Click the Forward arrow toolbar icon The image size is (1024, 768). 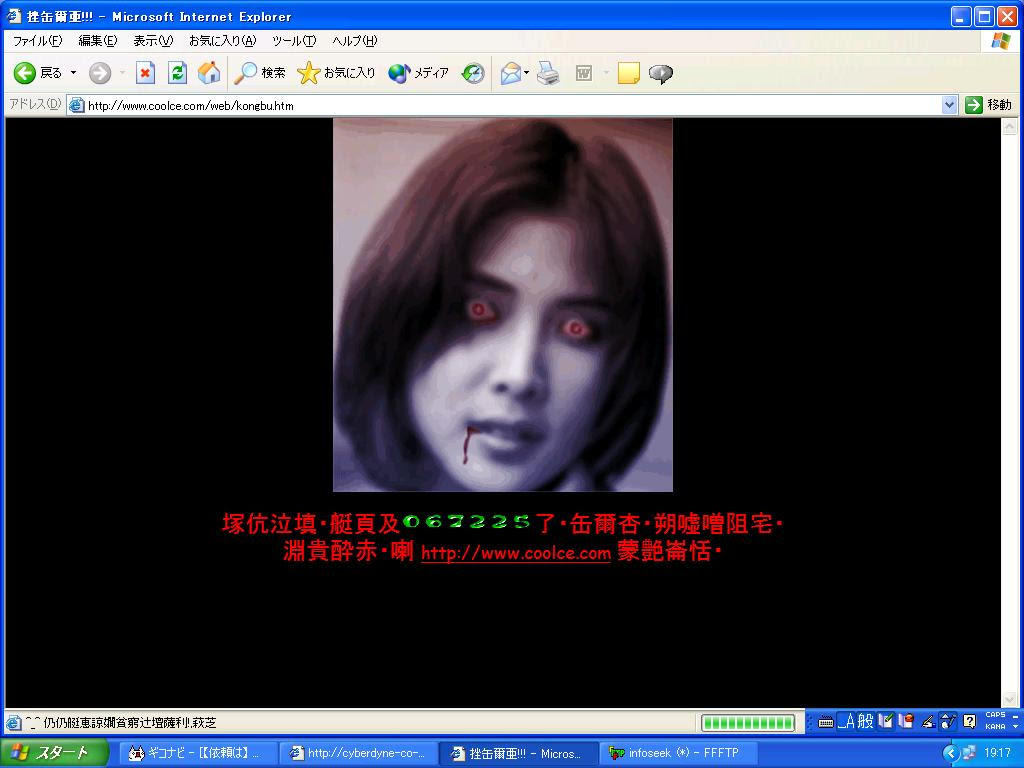(100, 73)
